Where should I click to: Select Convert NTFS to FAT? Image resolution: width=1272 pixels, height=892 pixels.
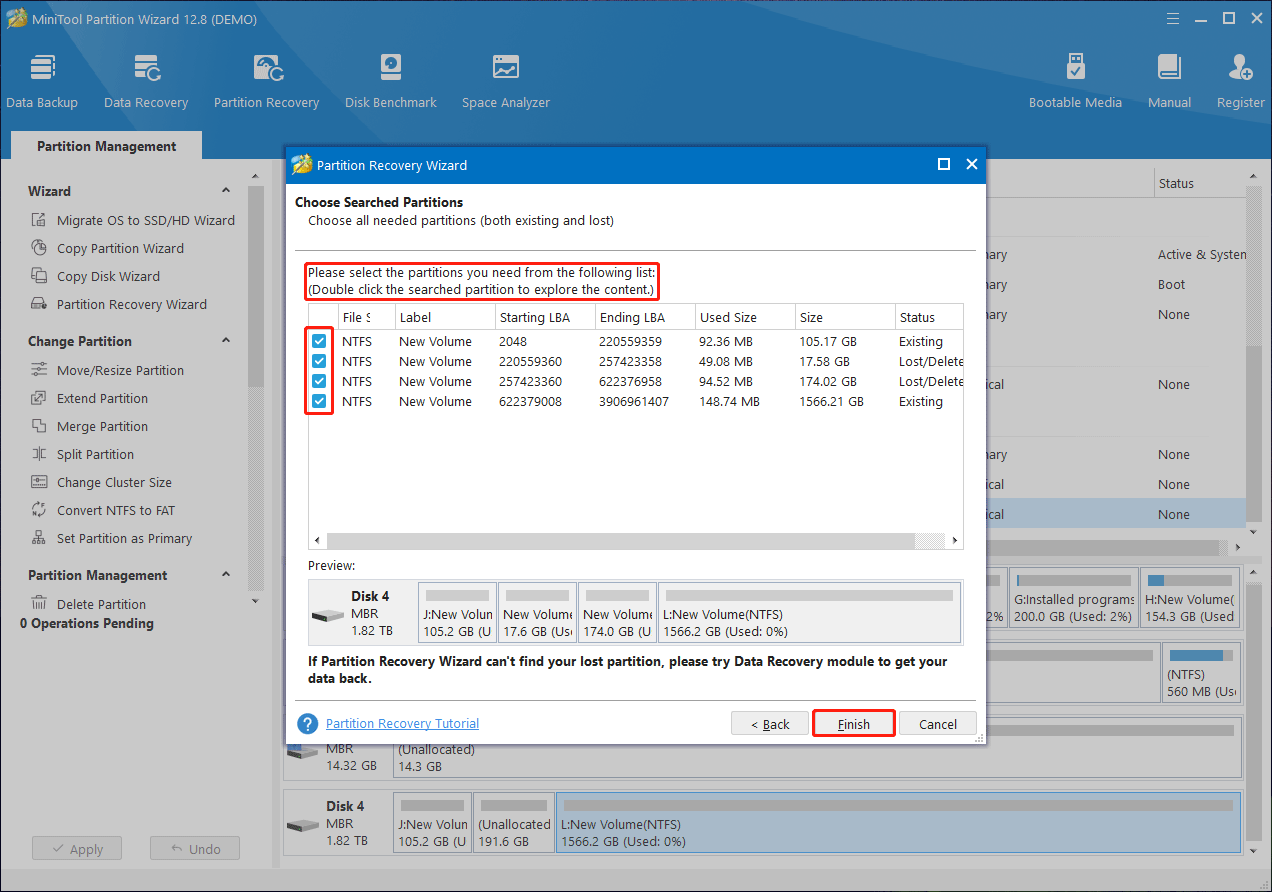tap(116, 510)
